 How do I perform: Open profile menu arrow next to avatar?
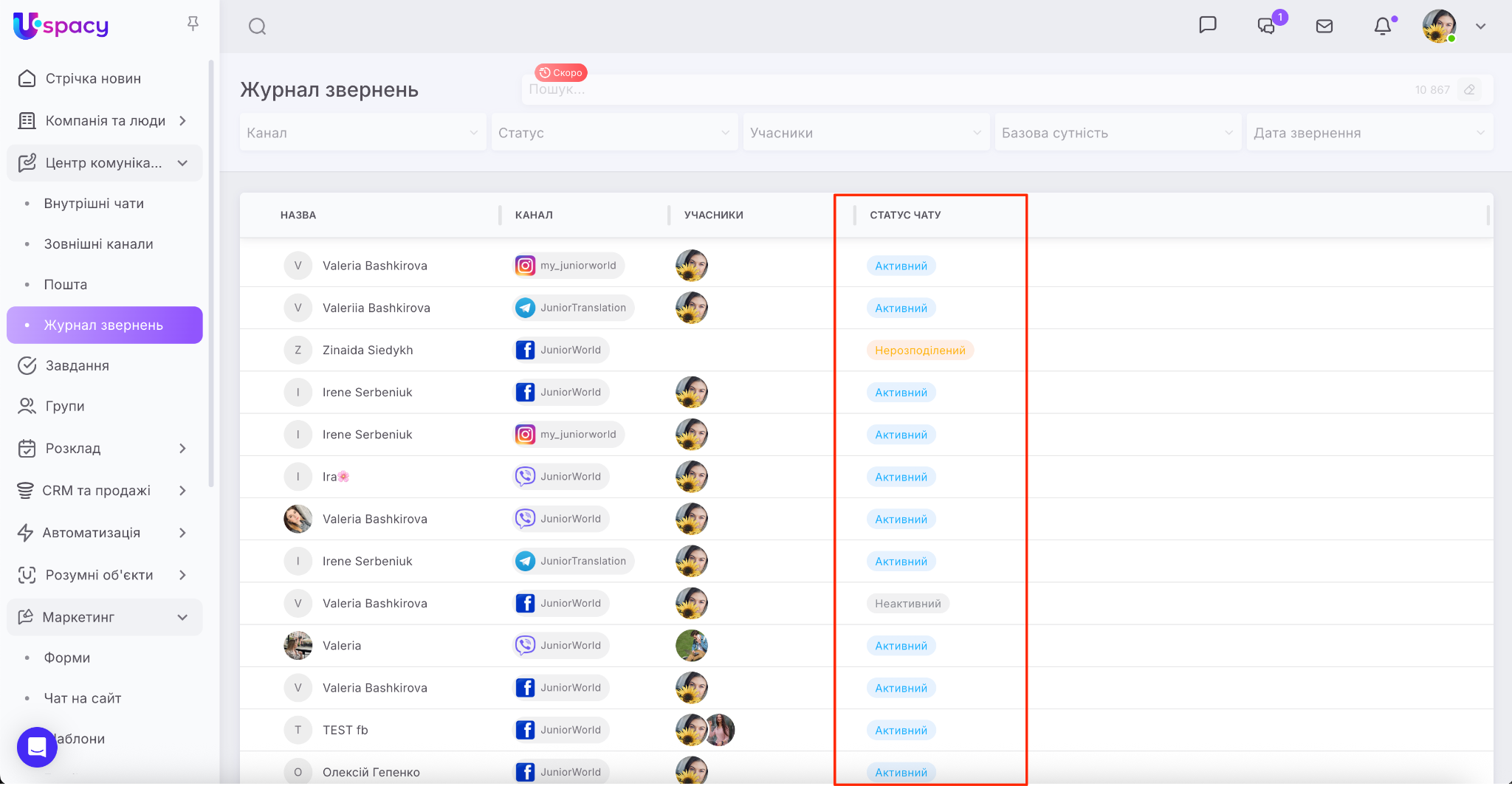click(1480, 27)
